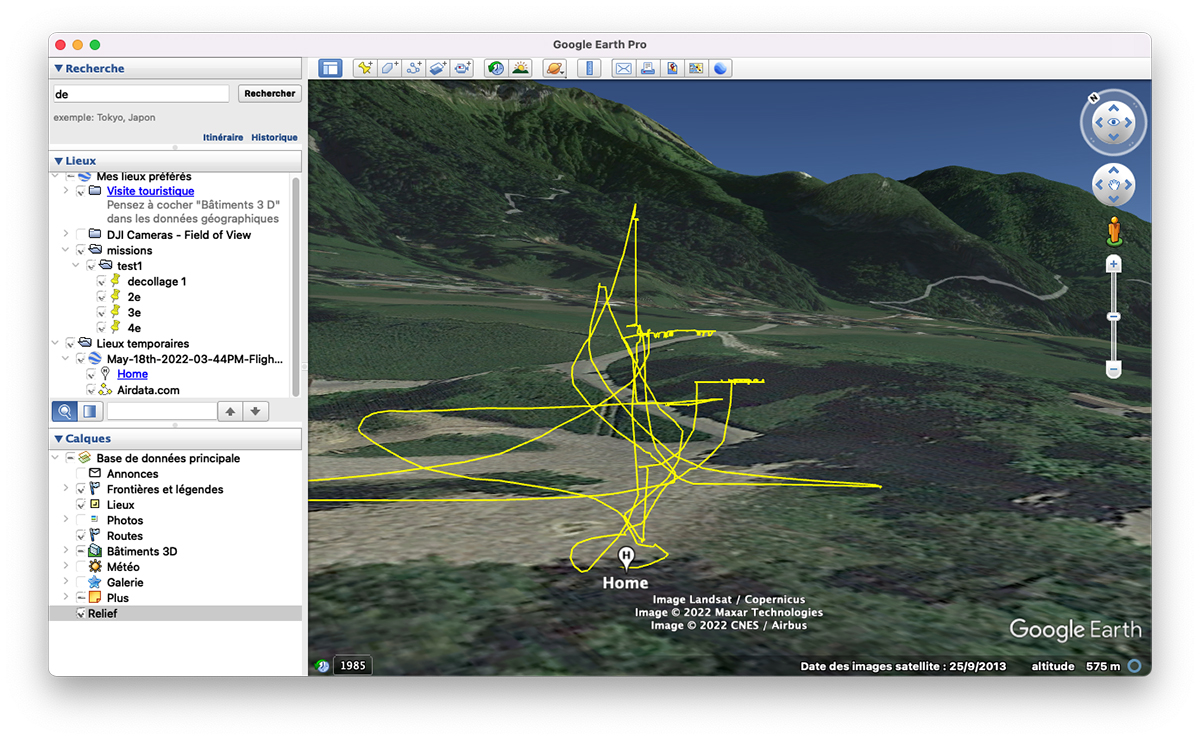Screen dimensions: 1200x740
Task: Click the Add Path toolbar icon
Action: tap(414, 68)
